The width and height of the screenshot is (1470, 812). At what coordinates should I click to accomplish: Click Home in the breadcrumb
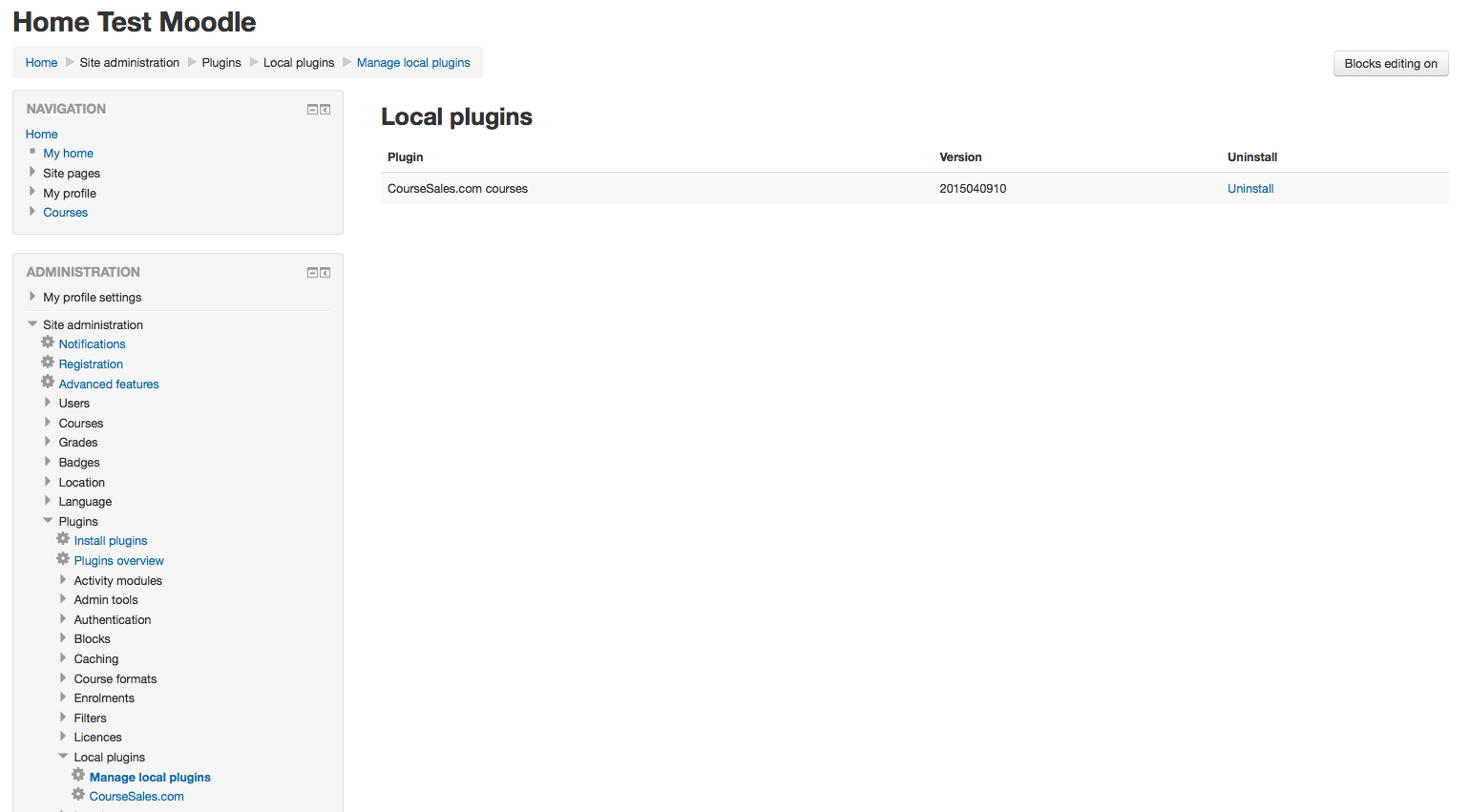pyautogui.click(x=41, y=63)
